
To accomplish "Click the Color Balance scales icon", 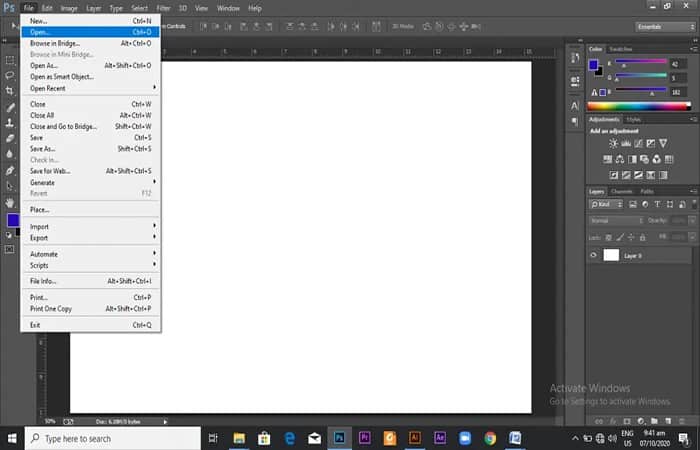I will [620, 159].
